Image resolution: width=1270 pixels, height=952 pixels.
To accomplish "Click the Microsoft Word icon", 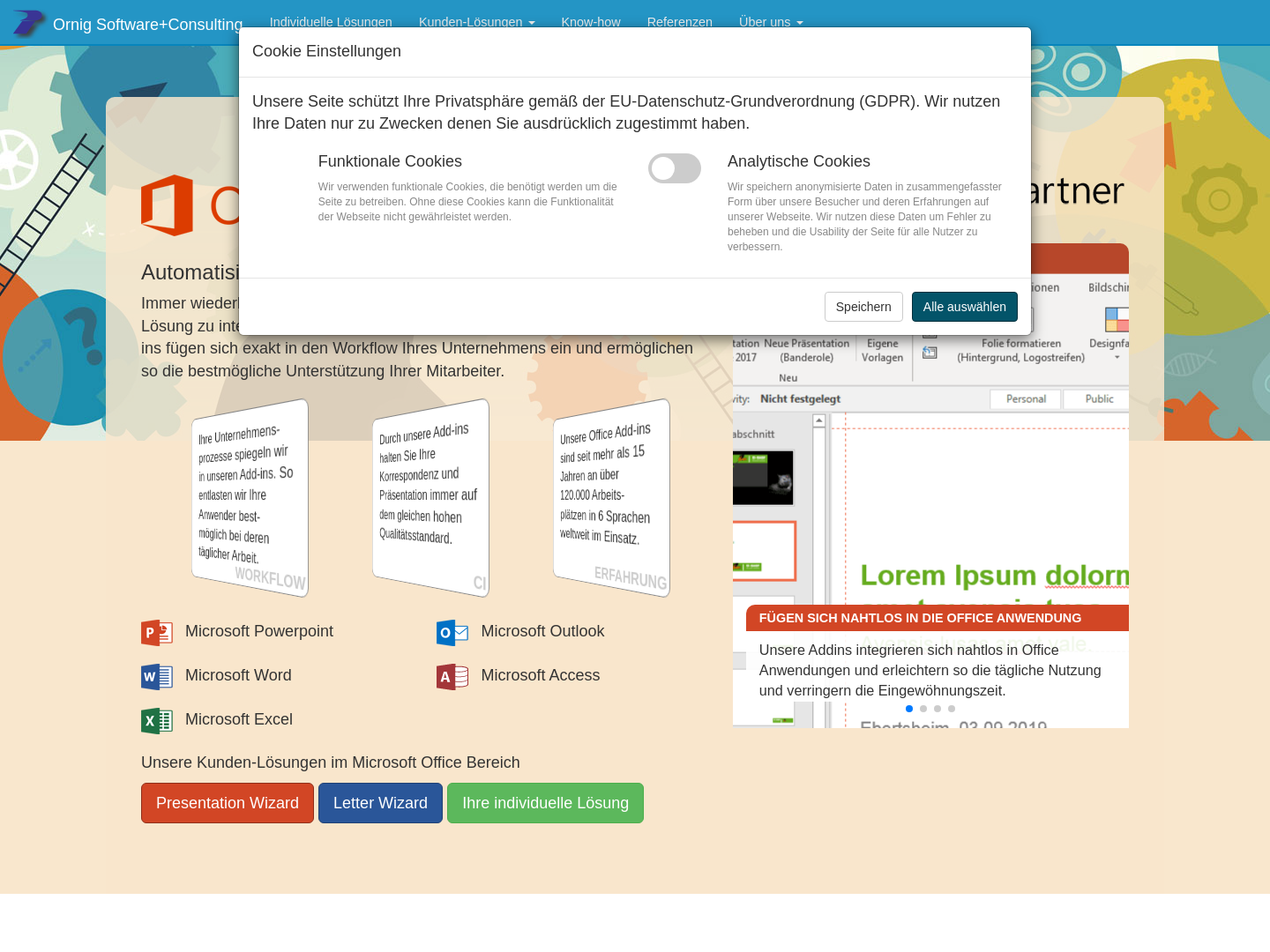I will pos(157,676).
